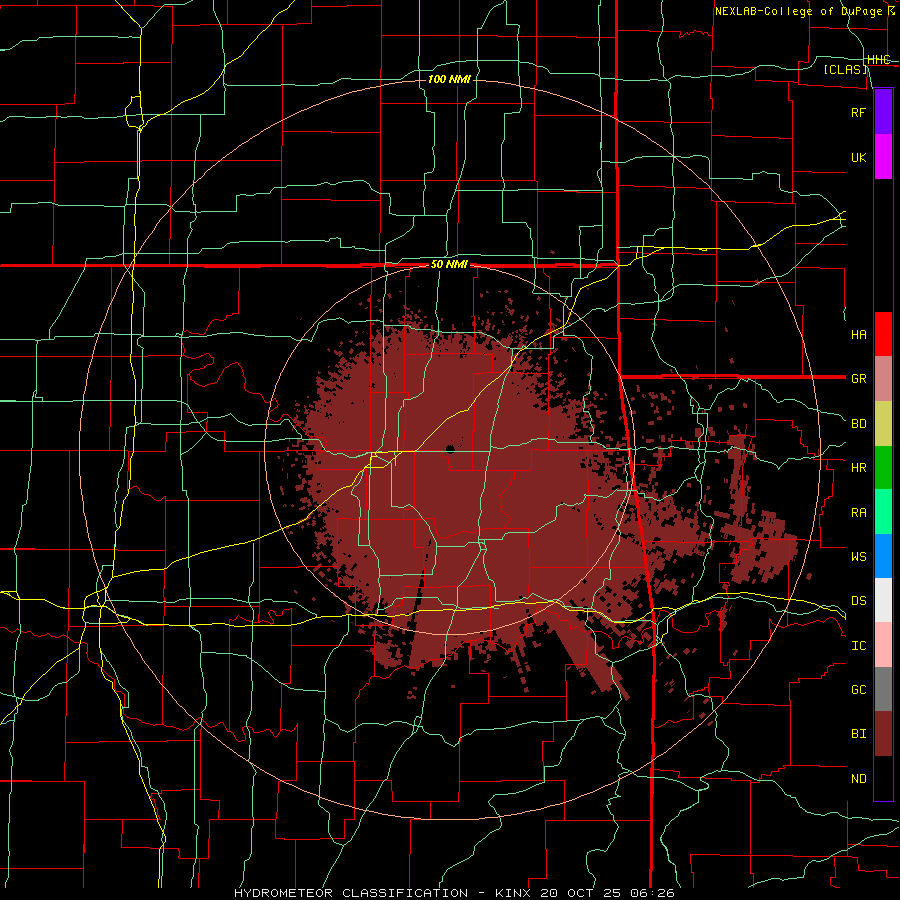900x900 pixels.
Task: Click the DS legend label
Action: tap(858, 601)
